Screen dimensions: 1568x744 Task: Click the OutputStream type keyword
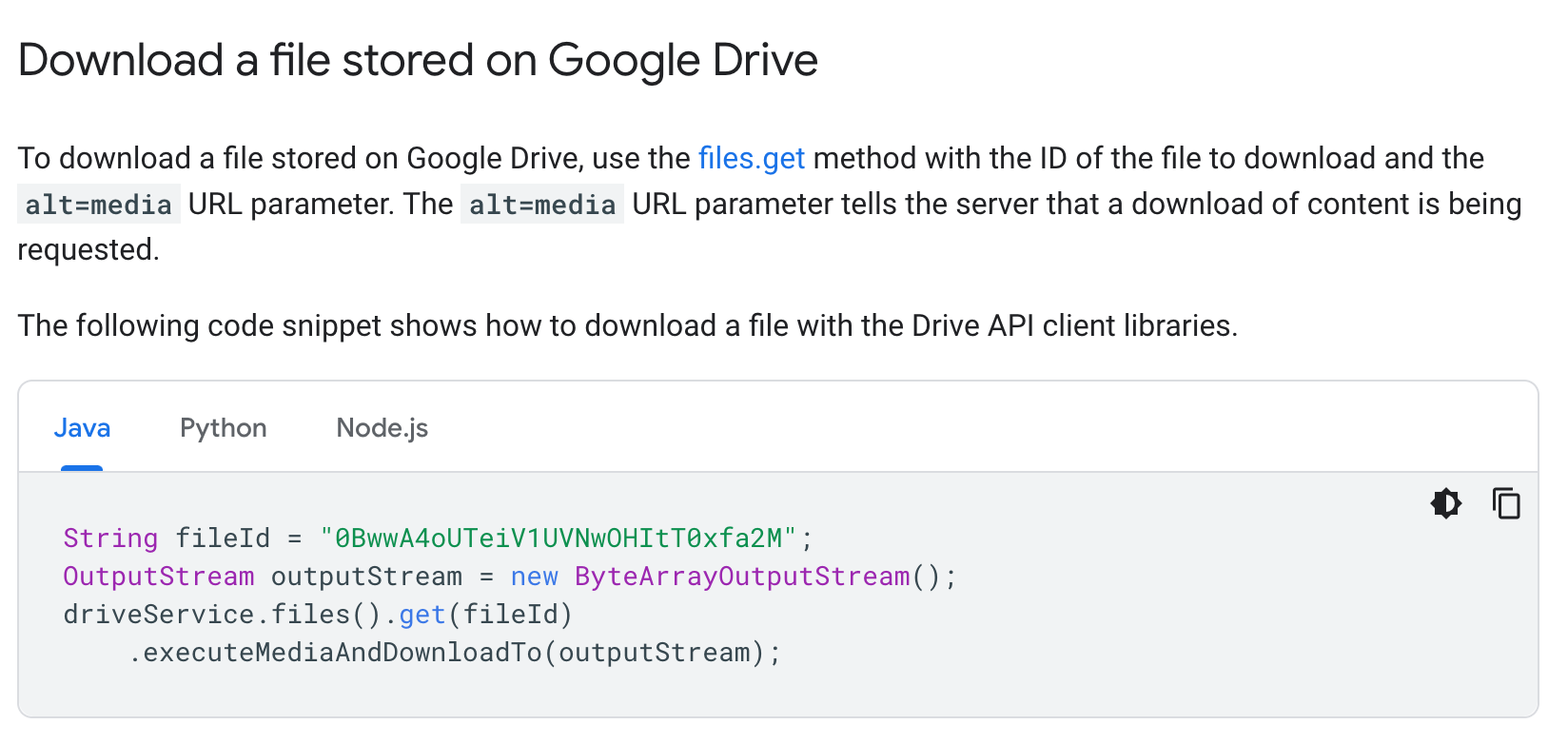pyautogui.click(x=159, y=577)
